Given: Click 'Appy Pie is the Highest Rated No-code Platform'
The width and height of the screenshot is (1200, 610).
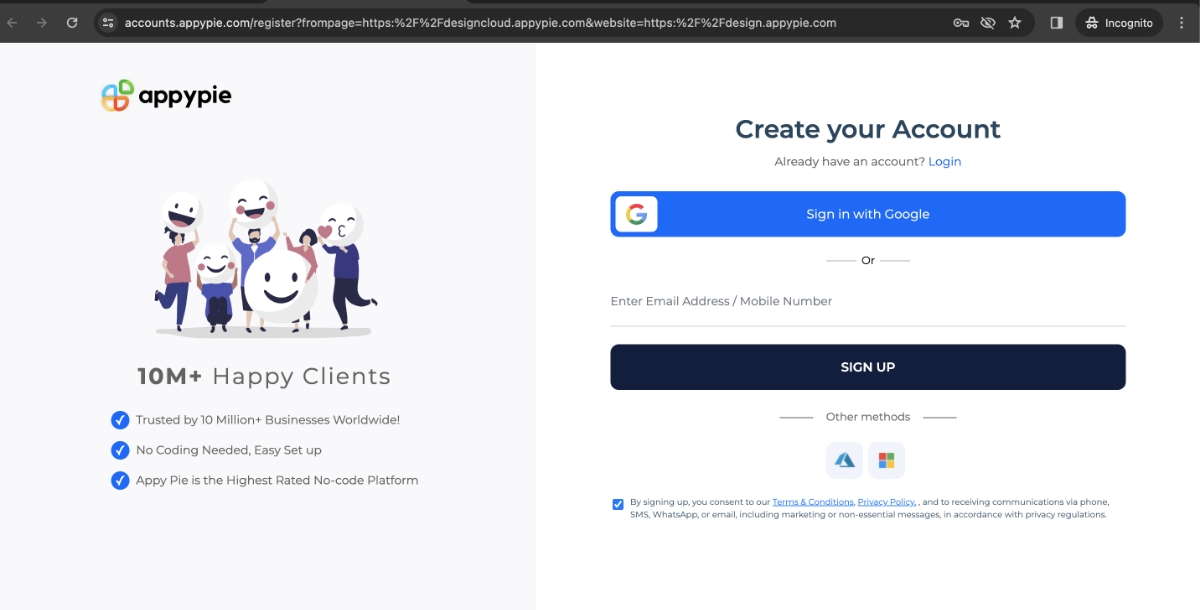Looking at the screenshot, I should pyautogui.click(x=277, y=480).
